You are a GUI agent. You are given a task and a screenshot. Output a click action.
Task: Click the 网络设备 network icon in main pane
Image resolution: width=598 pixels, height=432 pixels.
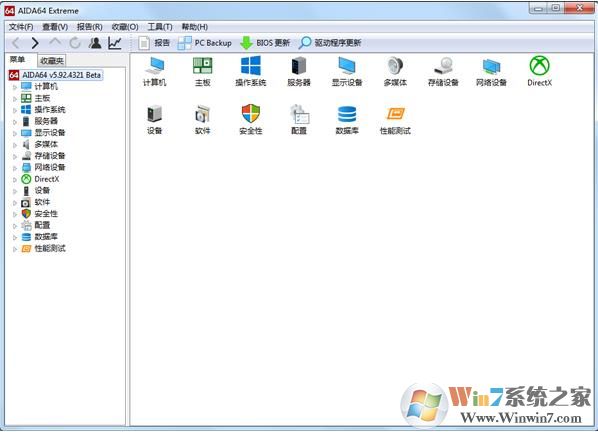tap(491, 71)
